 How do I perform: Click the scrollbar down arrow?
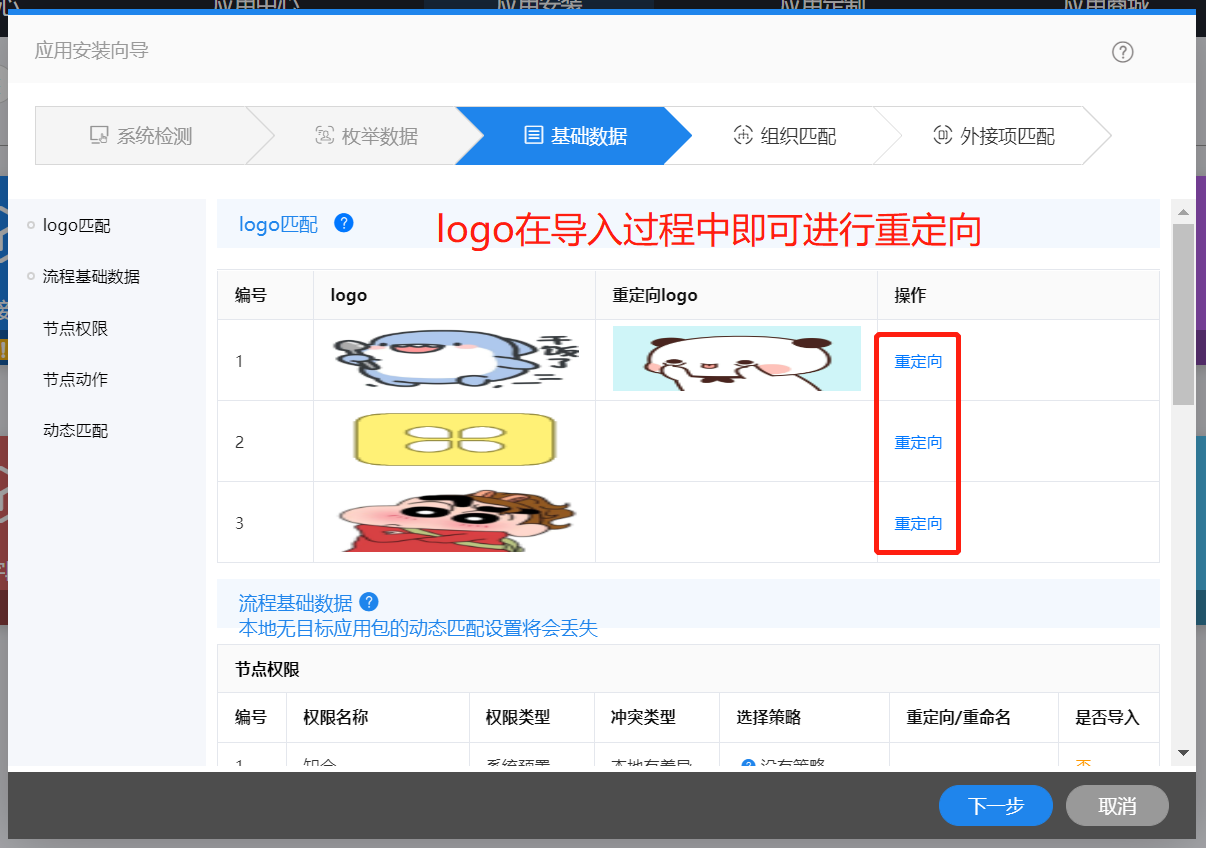coord(1183,752)
